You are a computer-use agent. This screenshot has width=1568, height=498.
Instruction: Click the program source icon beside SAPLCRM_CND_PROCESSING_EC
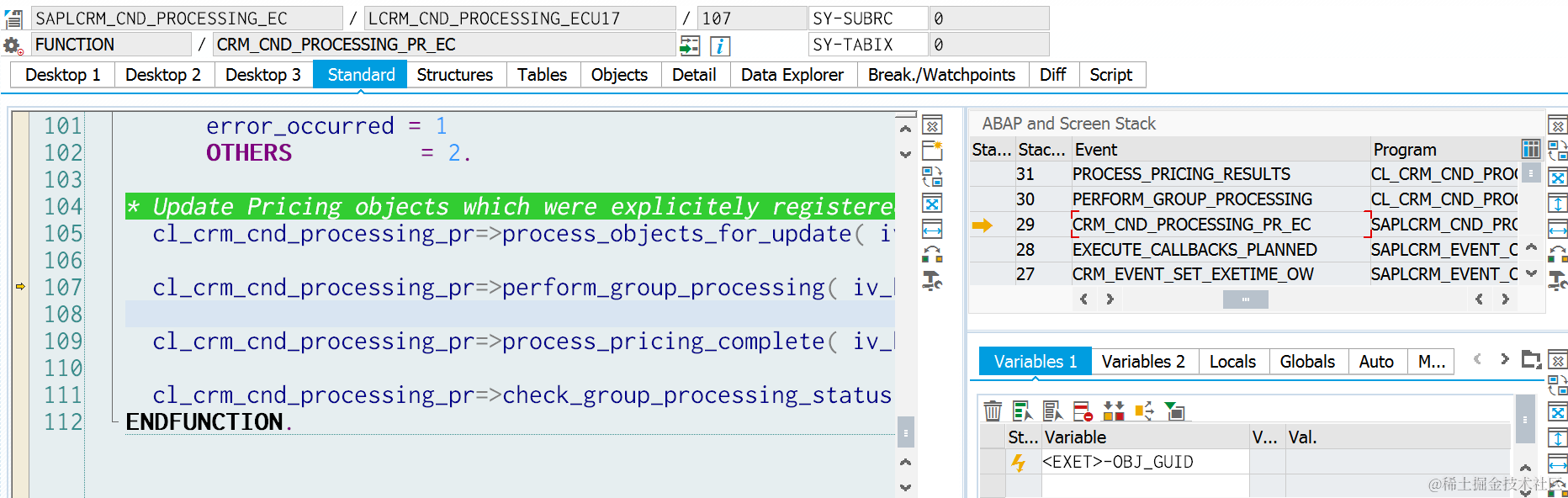[13, 19]
